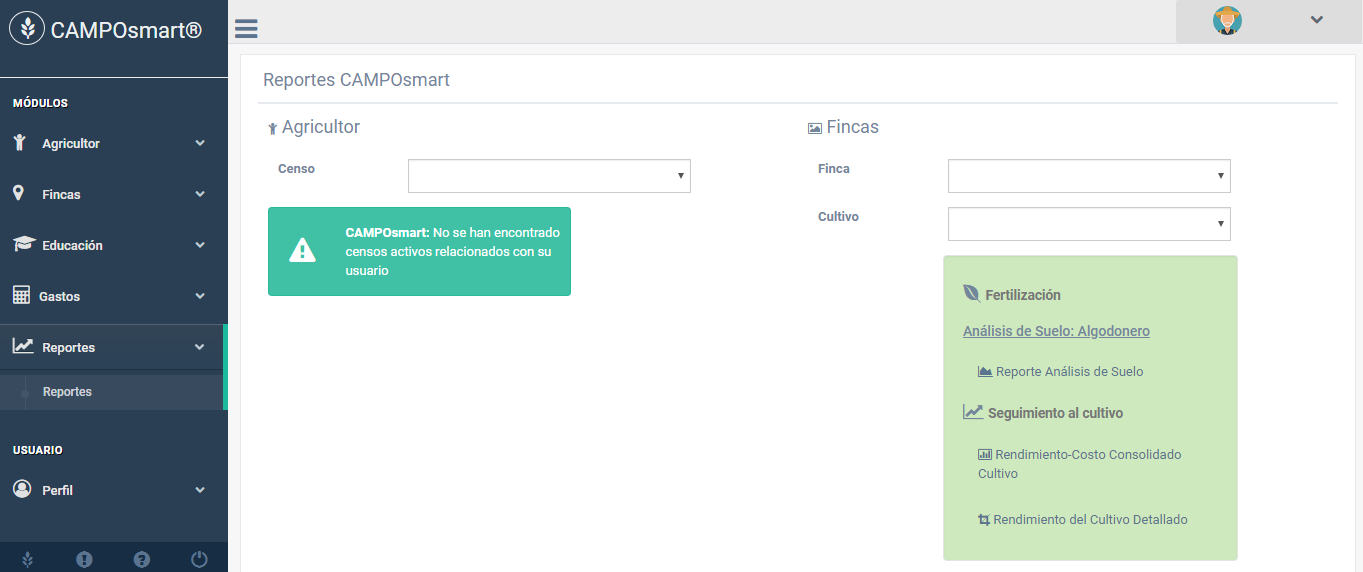This screenshot has height=572, width=1363.
Task: Expand the Agricultor chevron arrow
Action: tap(200, 143)
